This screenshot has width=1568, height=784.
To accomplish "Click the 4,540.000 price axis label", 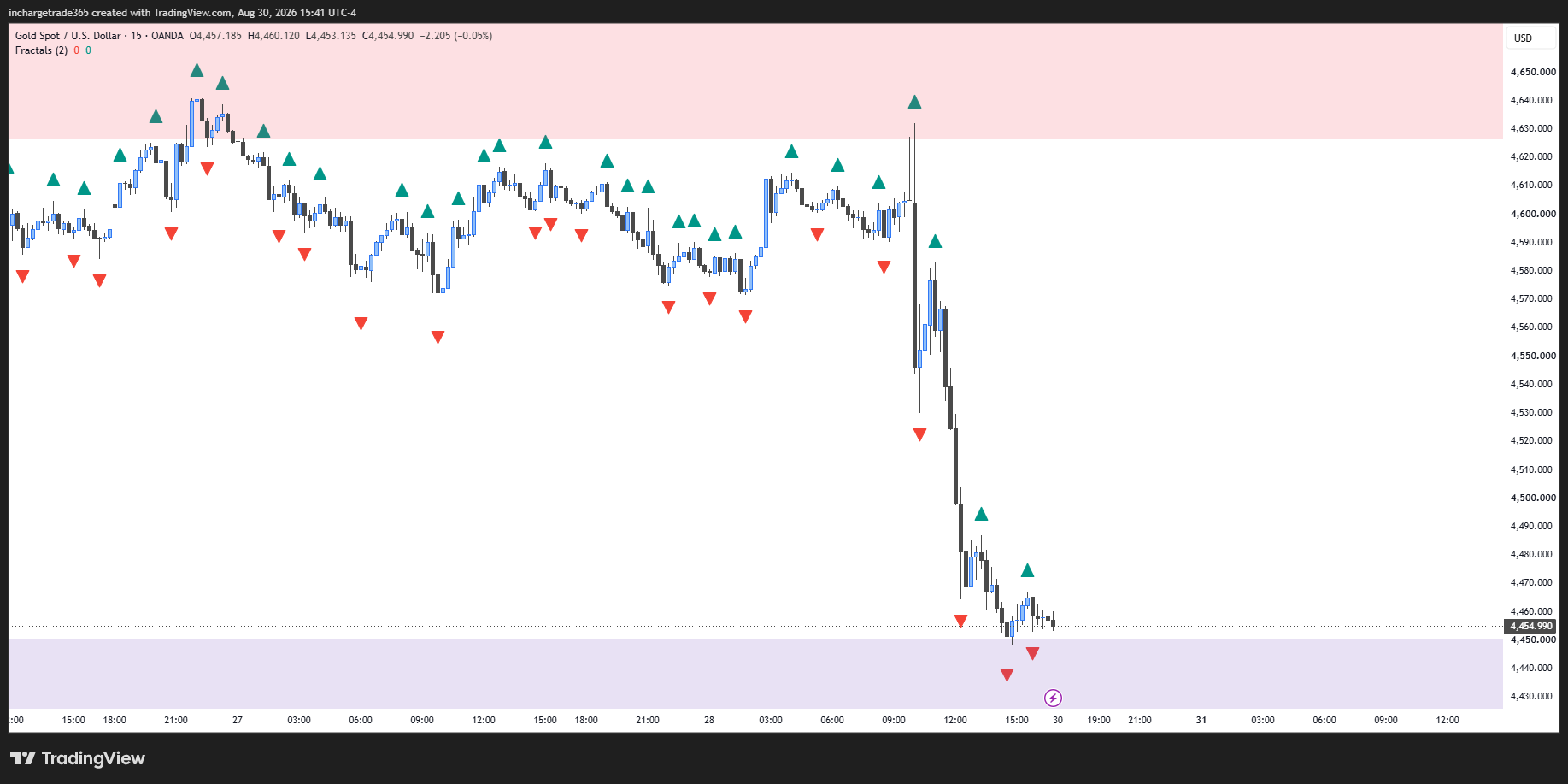I will (x=1532, y=384).
